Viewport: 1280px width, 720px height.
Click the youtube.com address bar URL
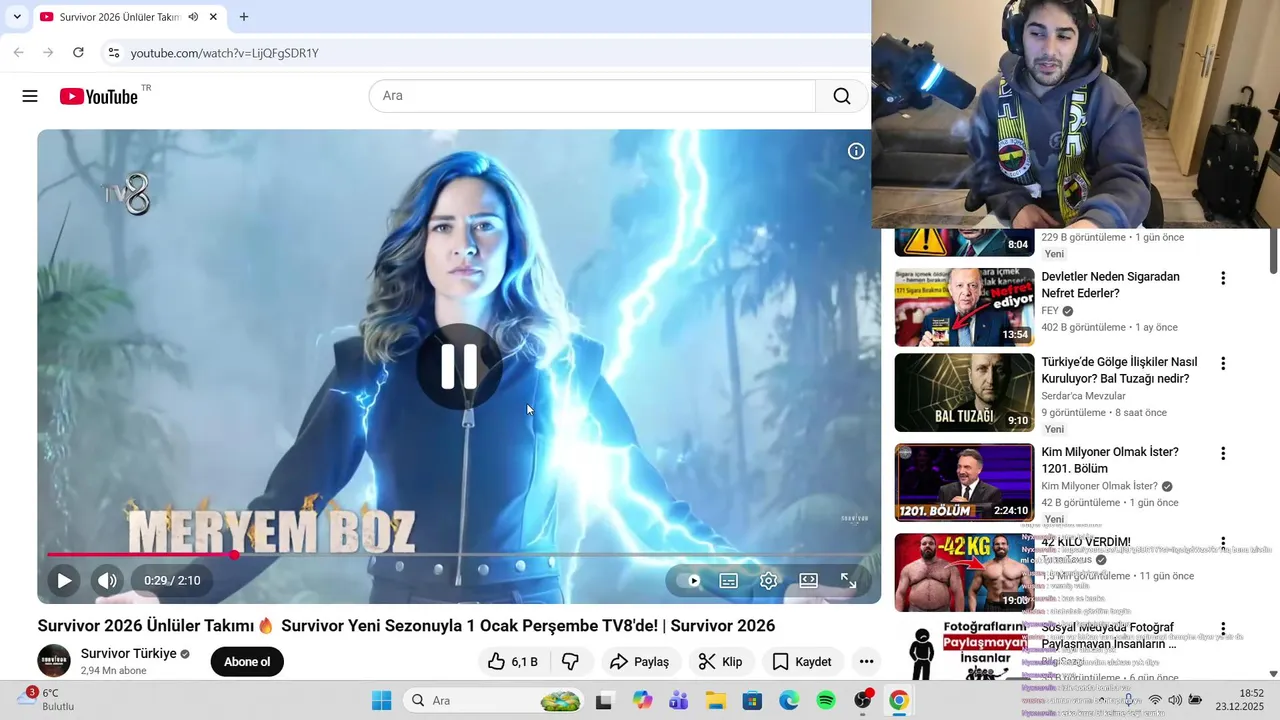click(224, 53)
